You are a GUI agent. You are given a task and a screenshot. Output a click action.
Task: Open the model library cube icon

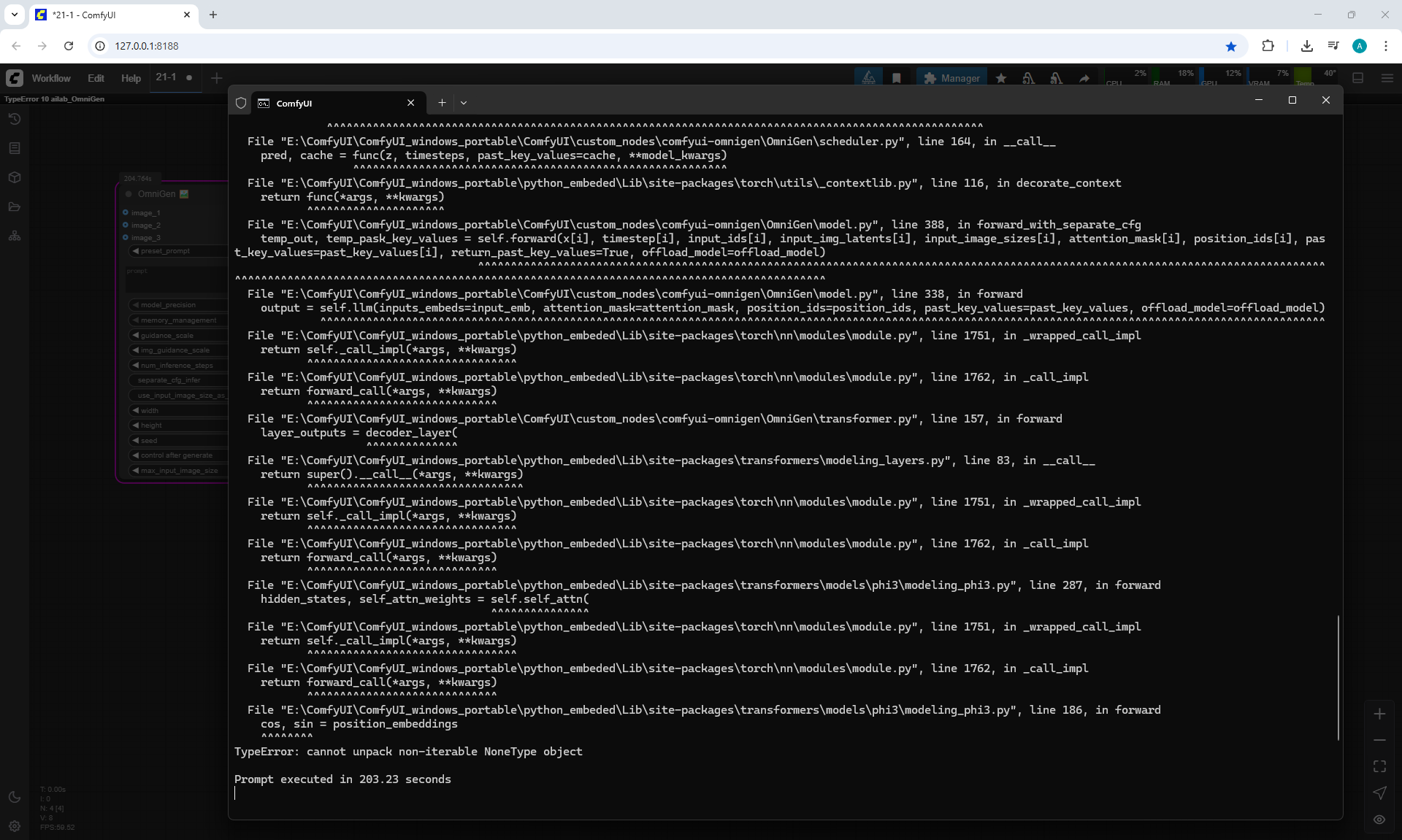[15, 177]
